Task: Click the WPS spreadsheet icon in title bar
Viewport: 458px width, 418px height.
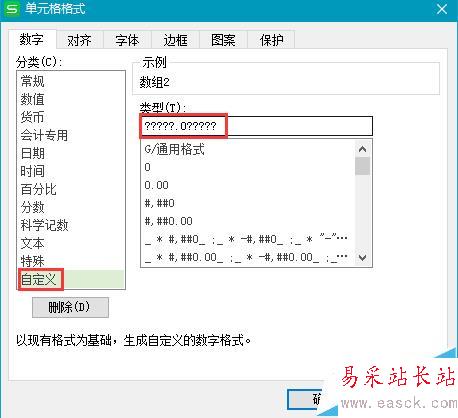Action: click(x=12, y=9)
